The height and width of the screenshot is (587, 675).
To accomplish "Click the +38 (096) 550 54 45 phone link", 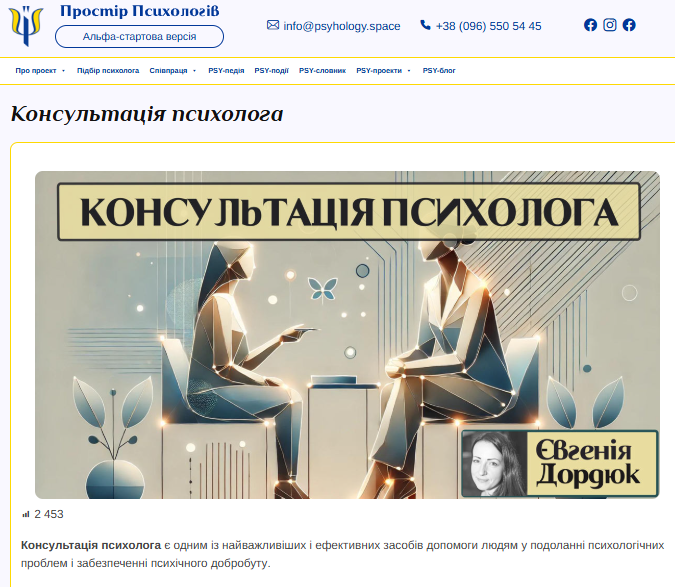I will (x=488, y=26).
